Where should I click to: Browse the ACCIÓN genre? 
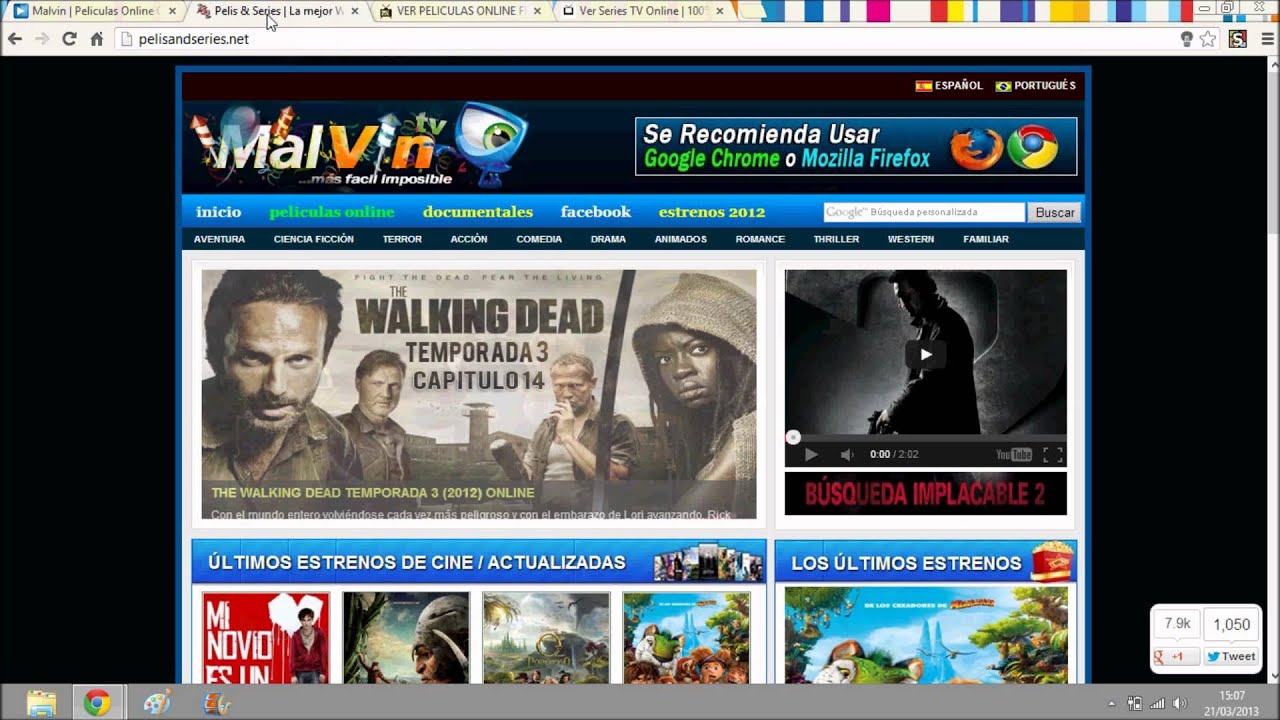coord(469,239)
